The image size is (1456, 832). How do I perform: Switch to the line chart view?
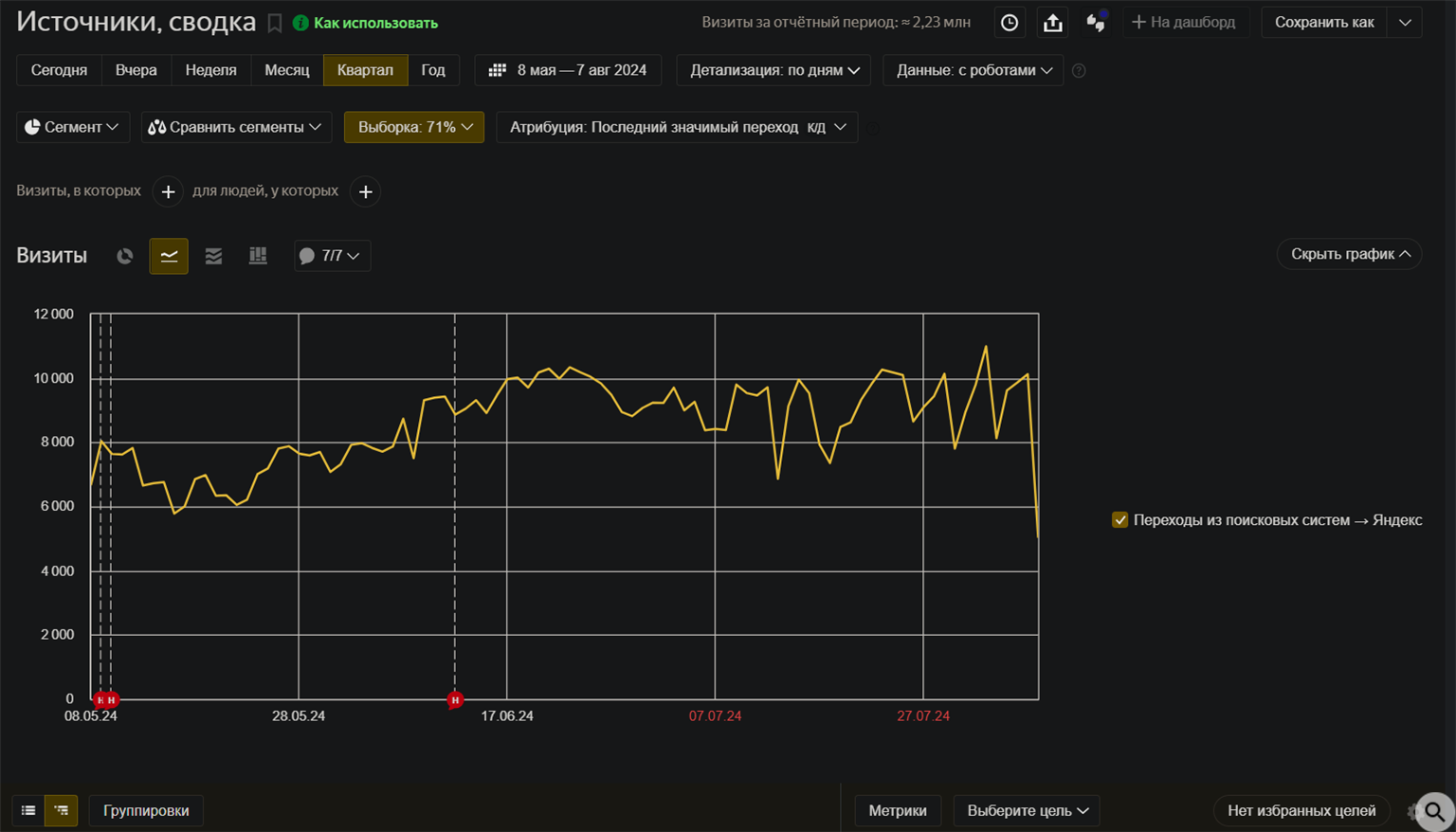point(169,256)
